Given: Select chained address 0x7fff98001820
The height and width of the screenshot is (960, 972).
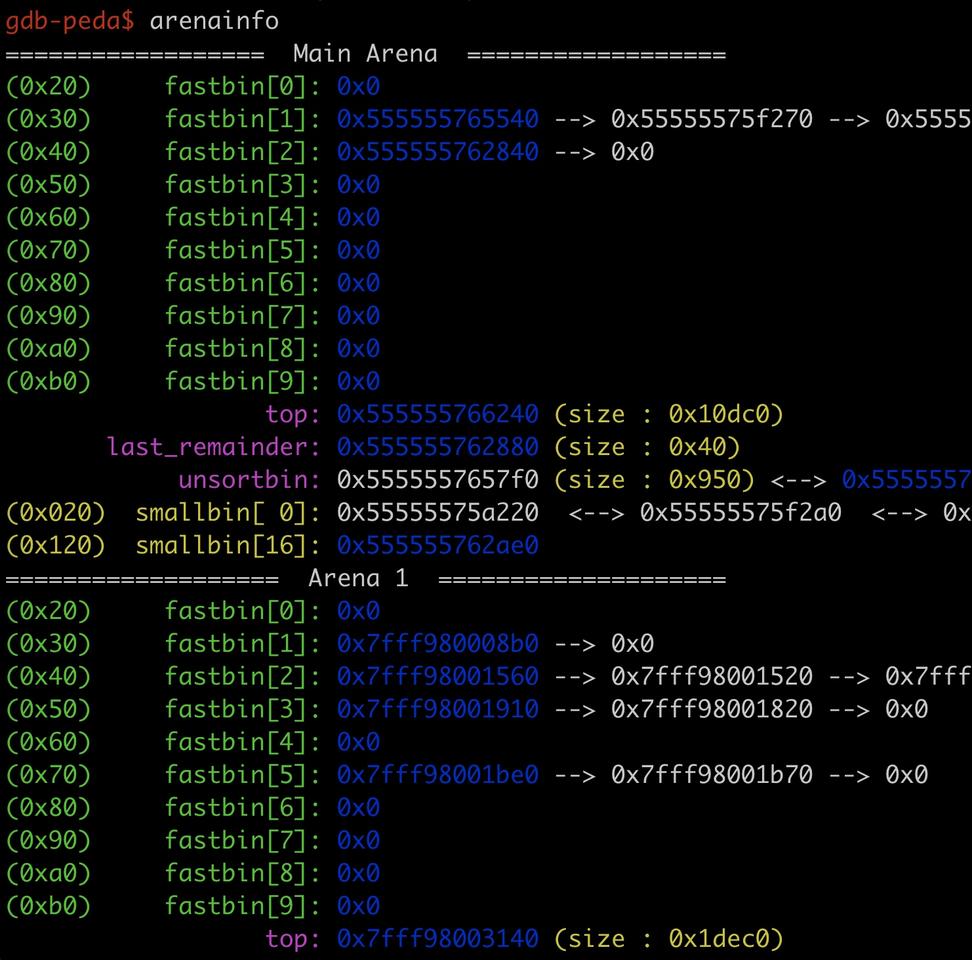Looking at the screenshot, I should click(712, 709).
